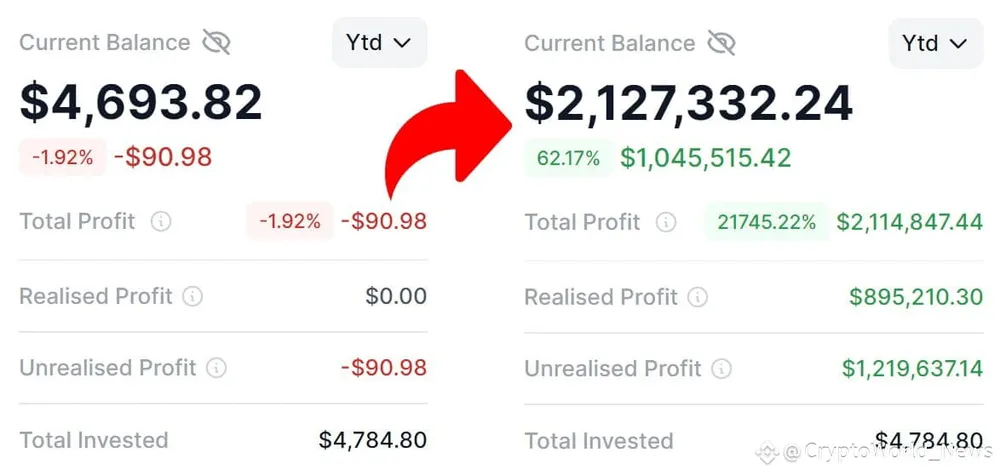
Task: Click the $4,693.82 balance amount
Action: (141, 102)
